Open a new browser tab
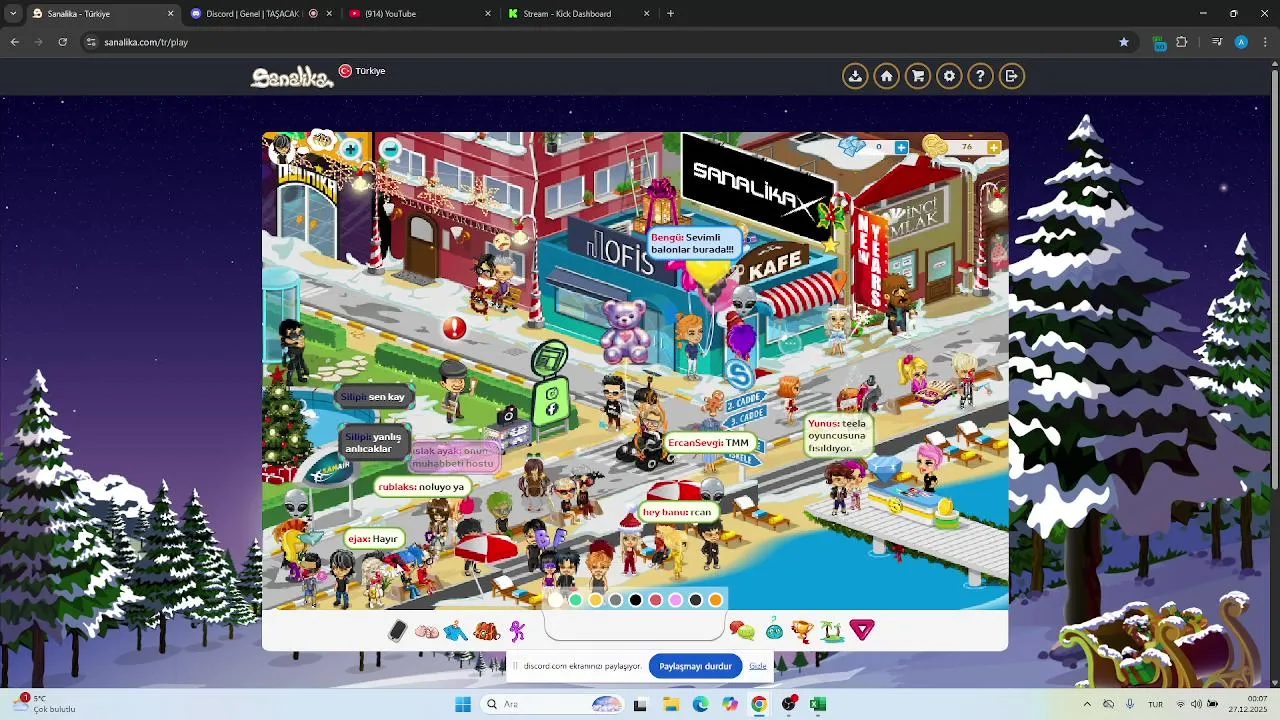The height and width of the screenshot is (720, 1280). pyautogui.click(x=670, y=14)
